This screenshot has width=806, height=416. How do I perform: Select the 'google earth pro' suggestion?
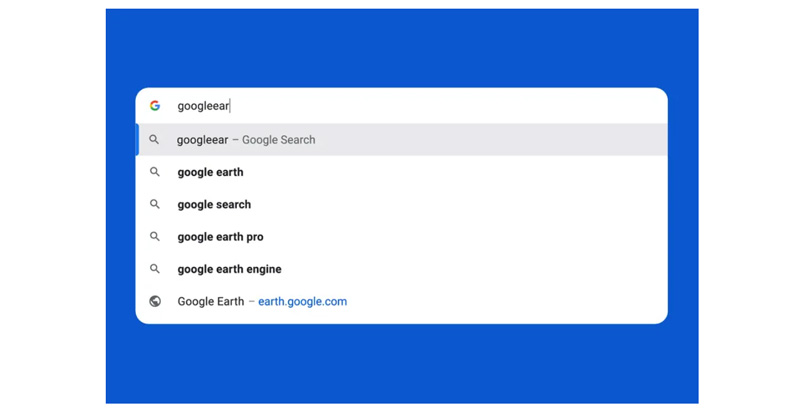pos(220,237)
